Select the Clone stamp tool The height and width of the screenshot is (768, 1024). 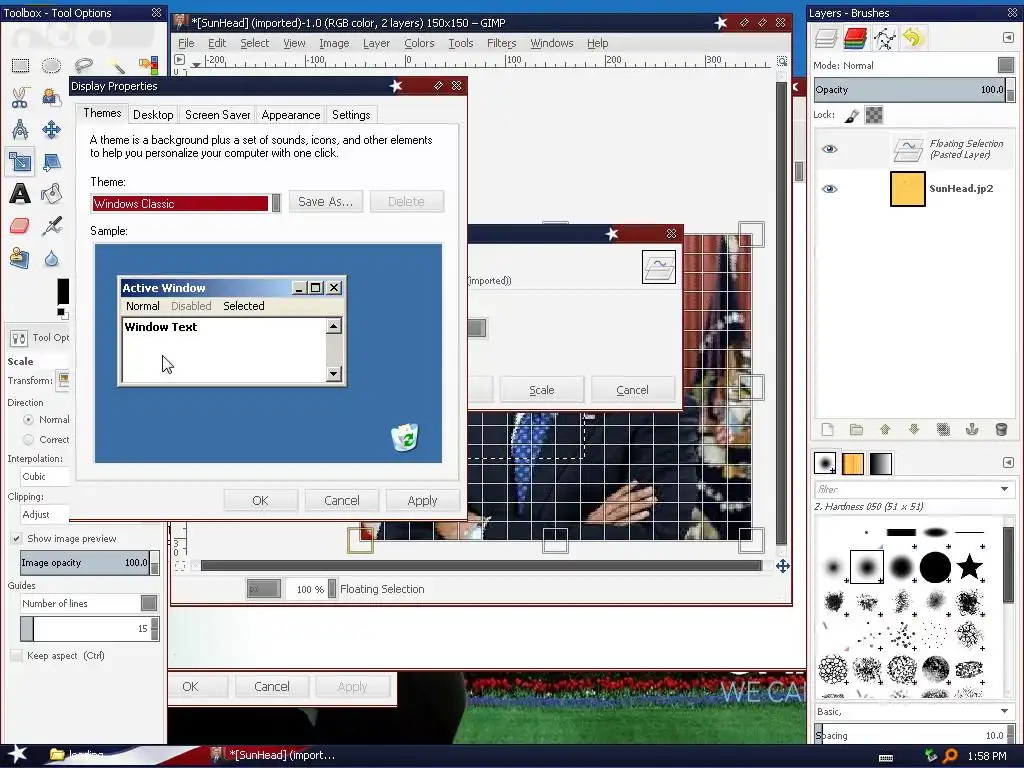(x=20, y=258)
